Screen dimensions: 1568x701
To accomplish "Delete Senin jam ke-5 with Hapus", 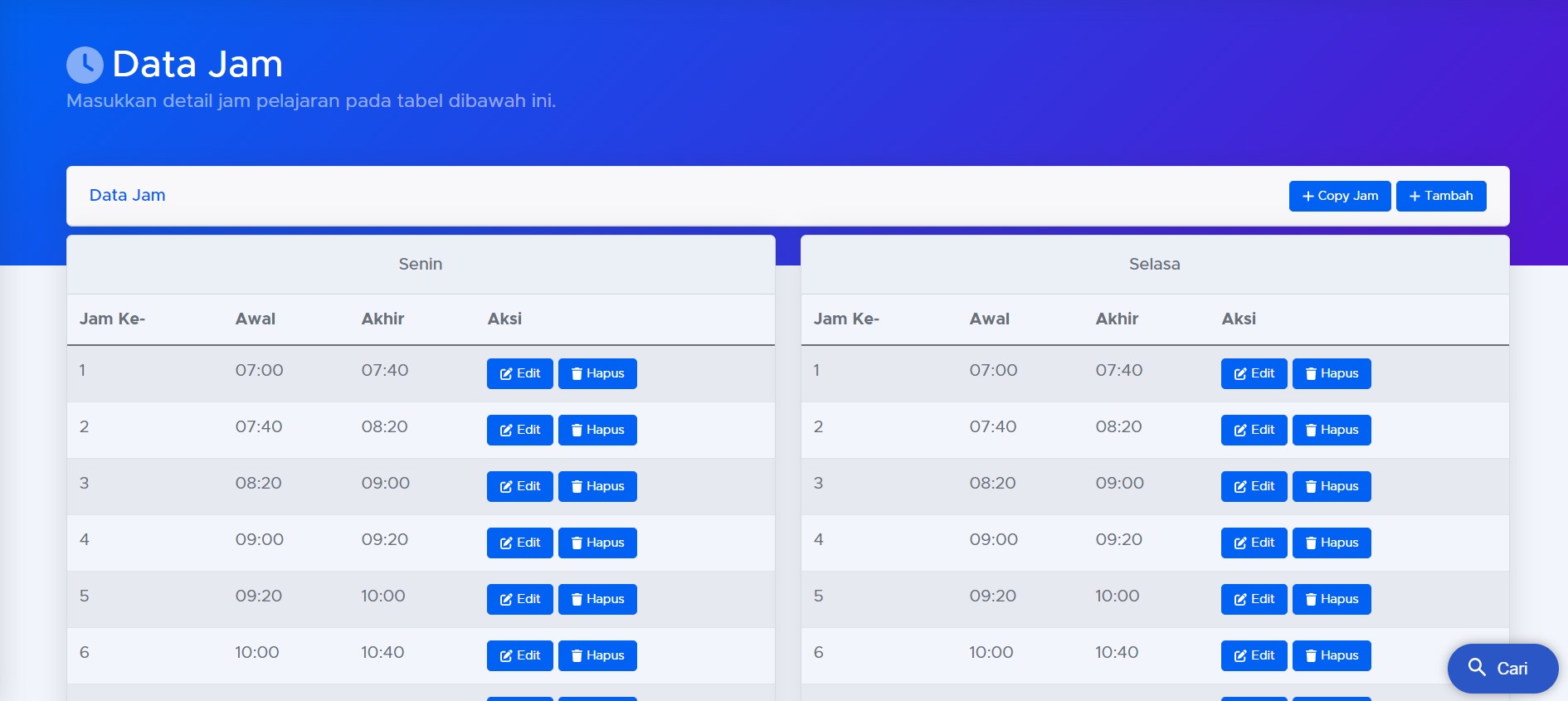I will click(597, 599).
